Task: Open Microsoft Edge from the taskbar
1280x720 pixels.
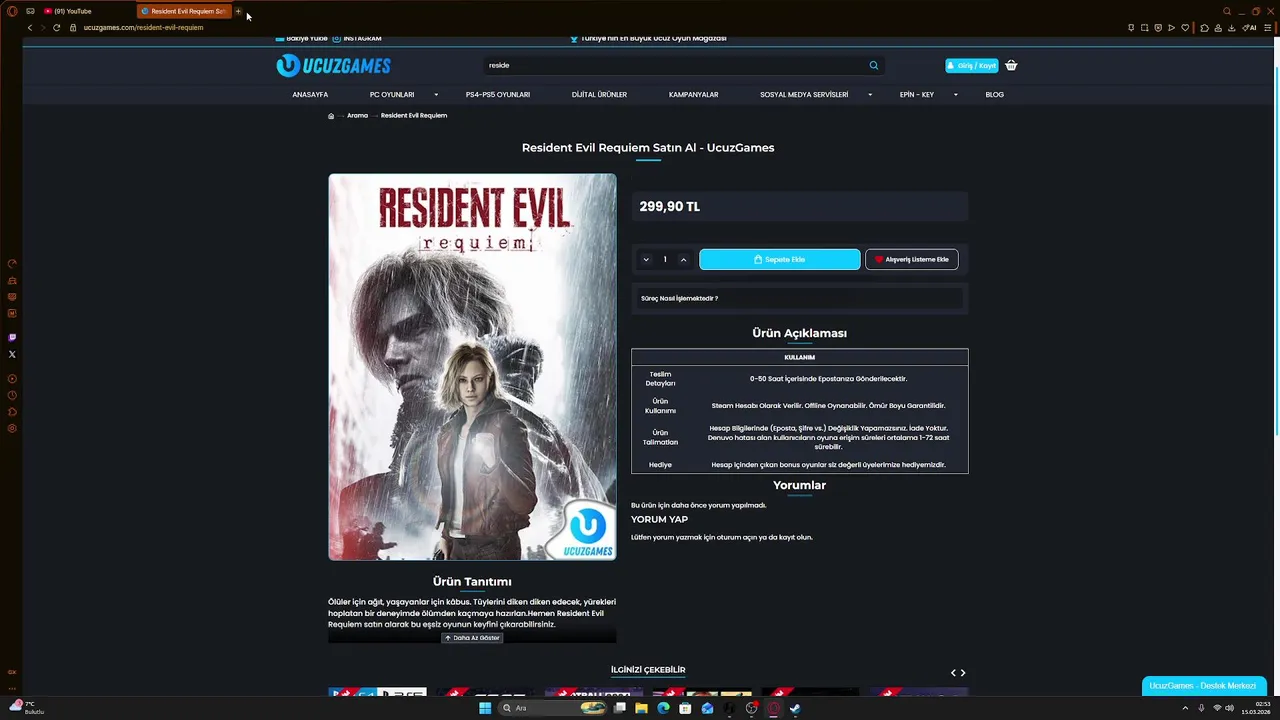Action: click(663, 708)
